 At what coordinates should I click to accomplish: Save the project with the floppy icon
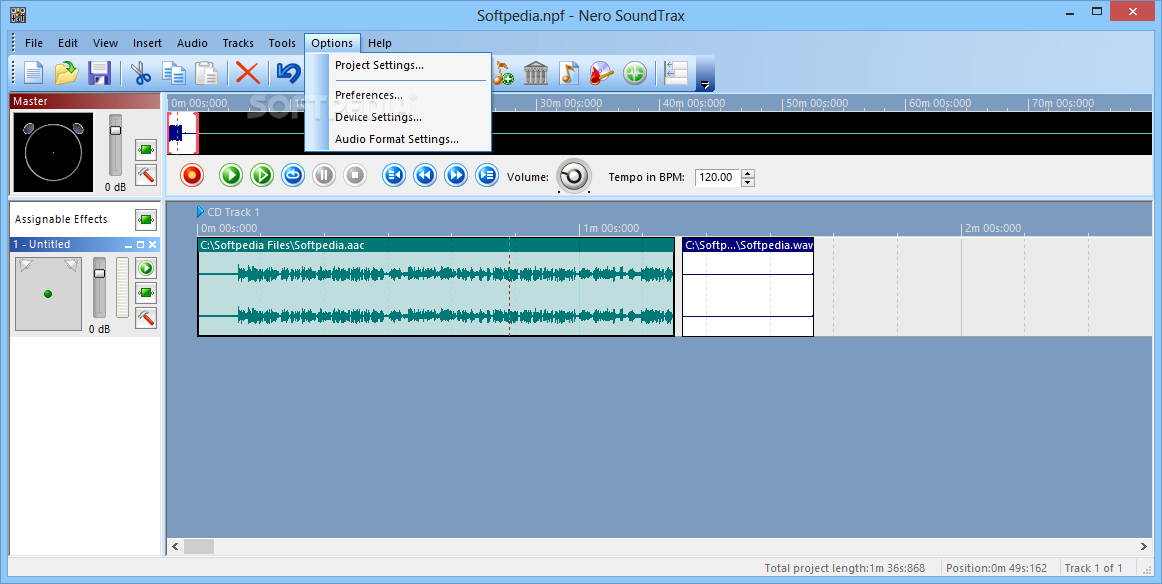click(x=99, y=73)
